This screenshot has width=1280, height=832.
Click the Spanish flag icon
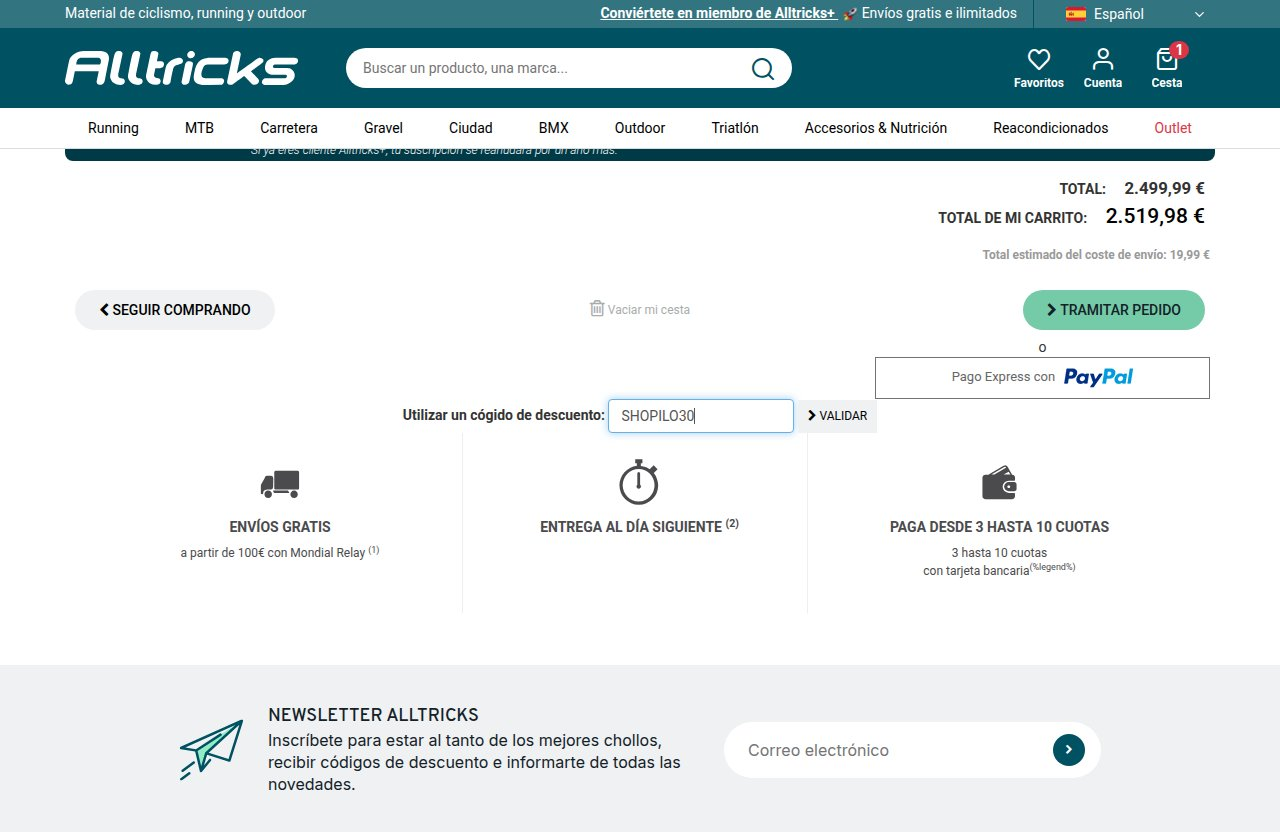click(x=1076, y=14)
